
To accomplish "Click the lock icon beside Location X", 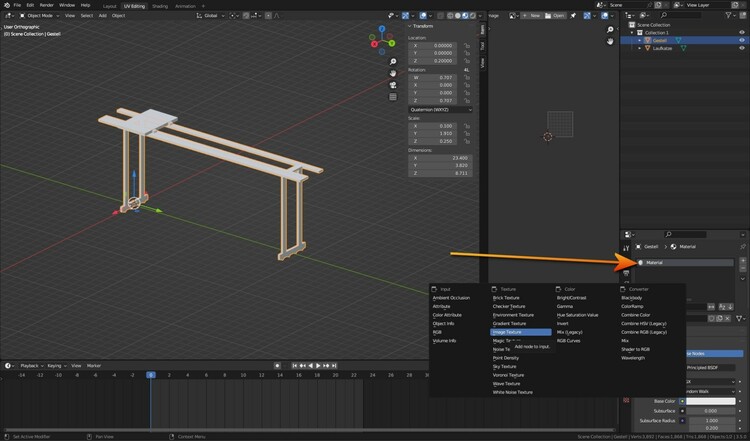I will [x=467, y=45].
